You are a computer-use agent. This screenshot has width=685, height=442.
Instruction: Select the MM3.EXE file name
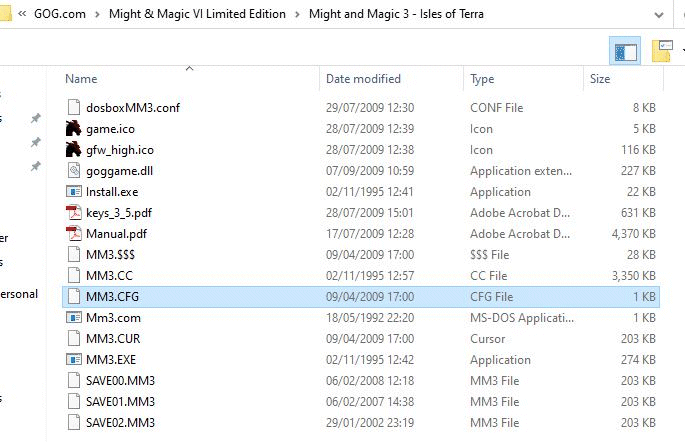click(x=111, y=359)
